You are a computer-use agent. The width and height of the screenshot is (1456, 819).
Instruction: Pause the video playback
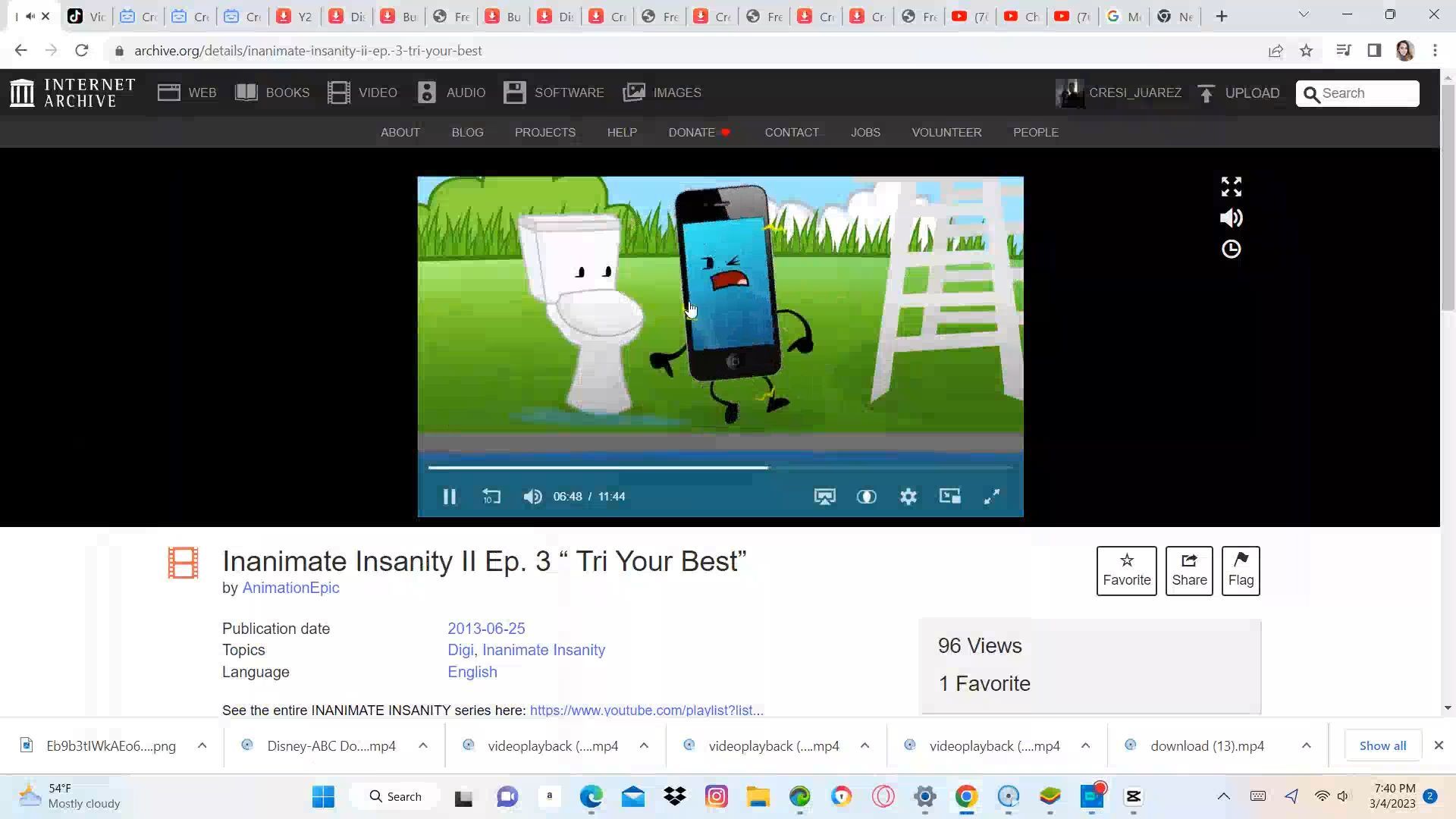pyautogui.click(x=449, y=497)
